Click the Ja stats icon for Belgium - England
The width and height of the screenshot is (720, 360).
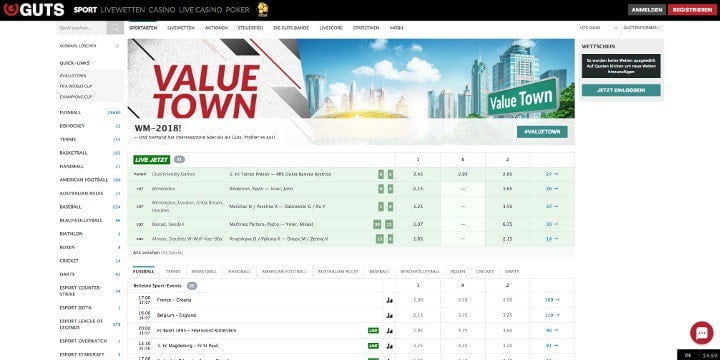[x=389, y=315]
